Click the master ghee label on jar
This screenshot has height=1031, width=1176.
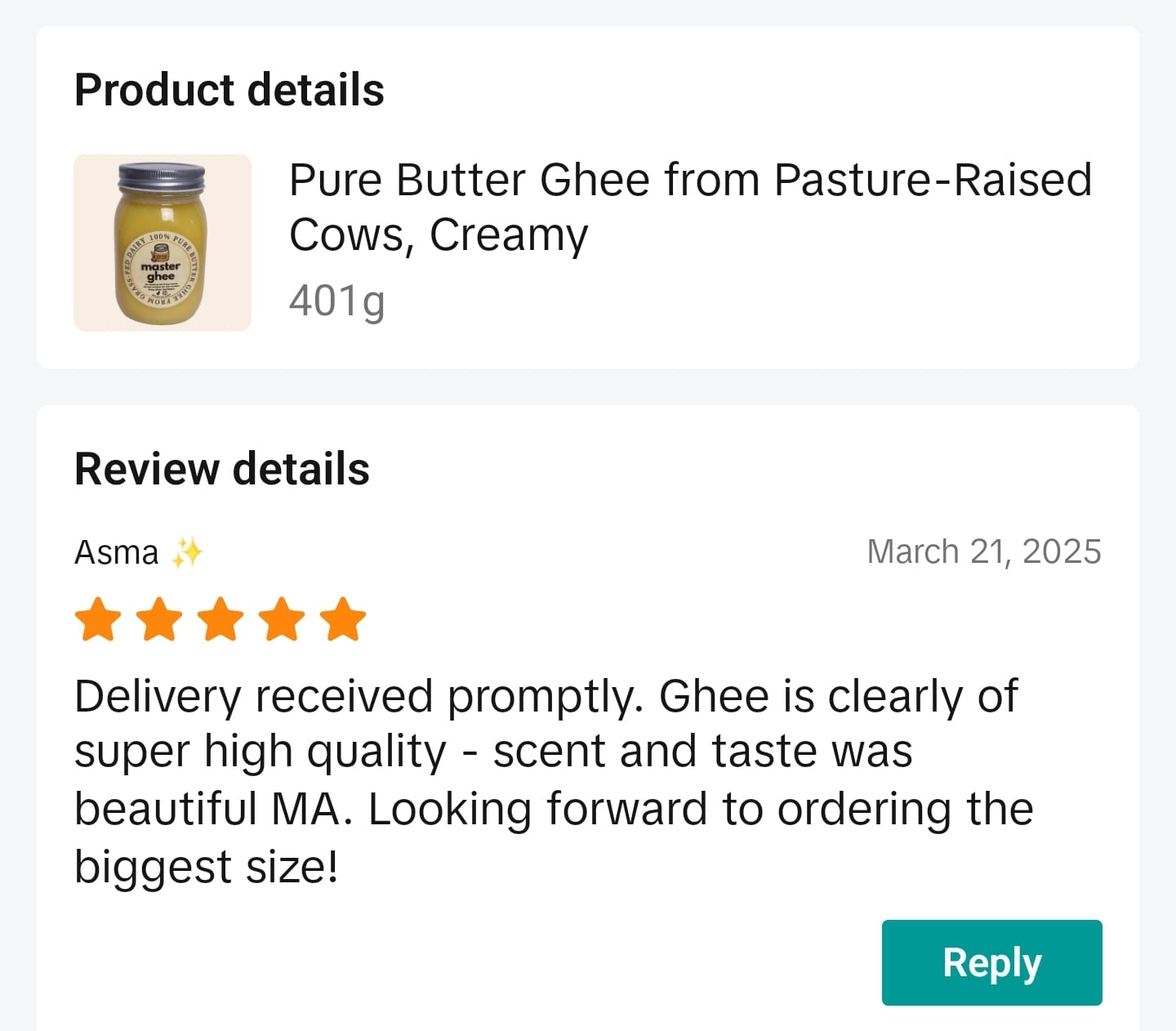click(x=161, y=271)
